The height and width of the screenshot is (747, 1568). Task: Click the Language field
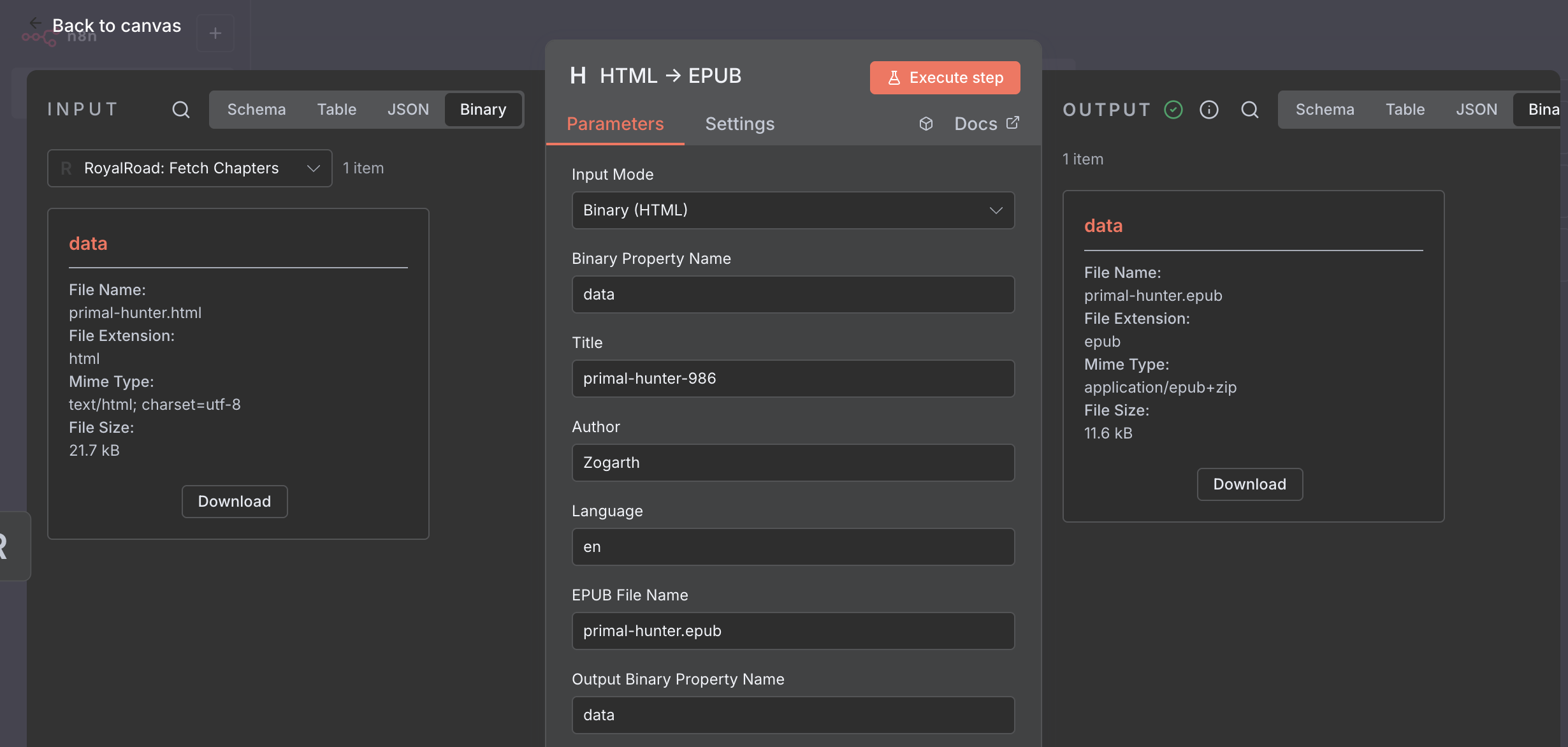pyautogui.click(x=793, y=547)
